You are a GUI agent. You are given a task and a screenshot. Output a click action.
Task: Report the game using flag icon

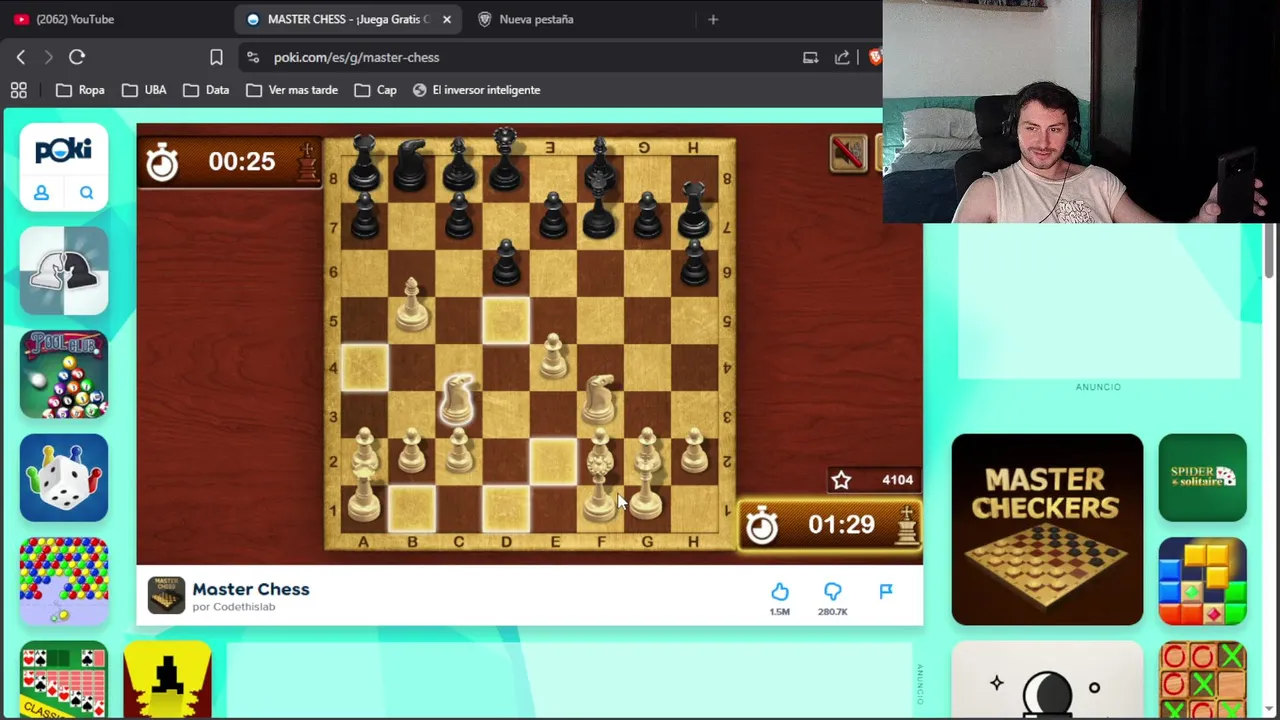point(886,591)
